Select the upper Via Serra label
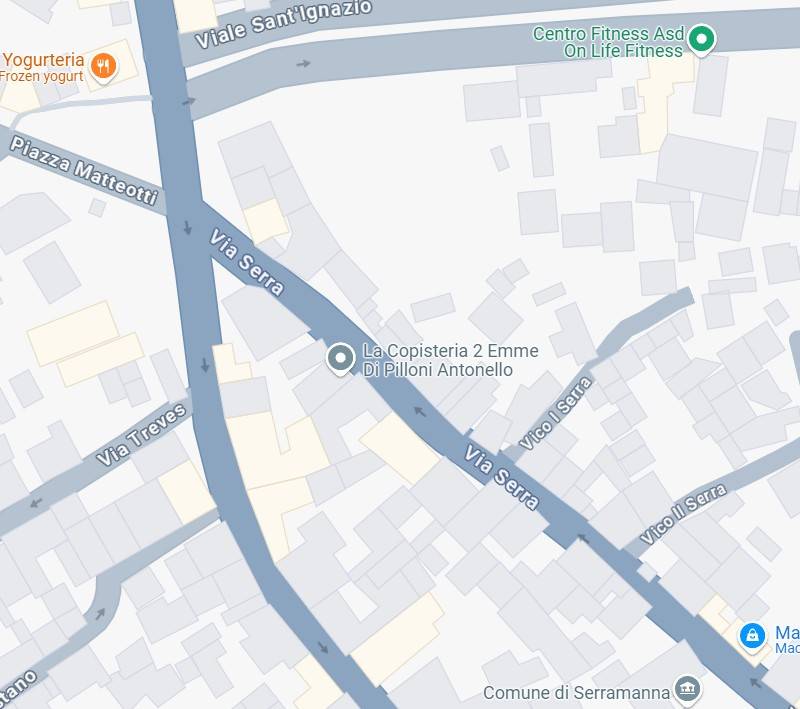The image size is (800, 709). click(x=246, y=262)
